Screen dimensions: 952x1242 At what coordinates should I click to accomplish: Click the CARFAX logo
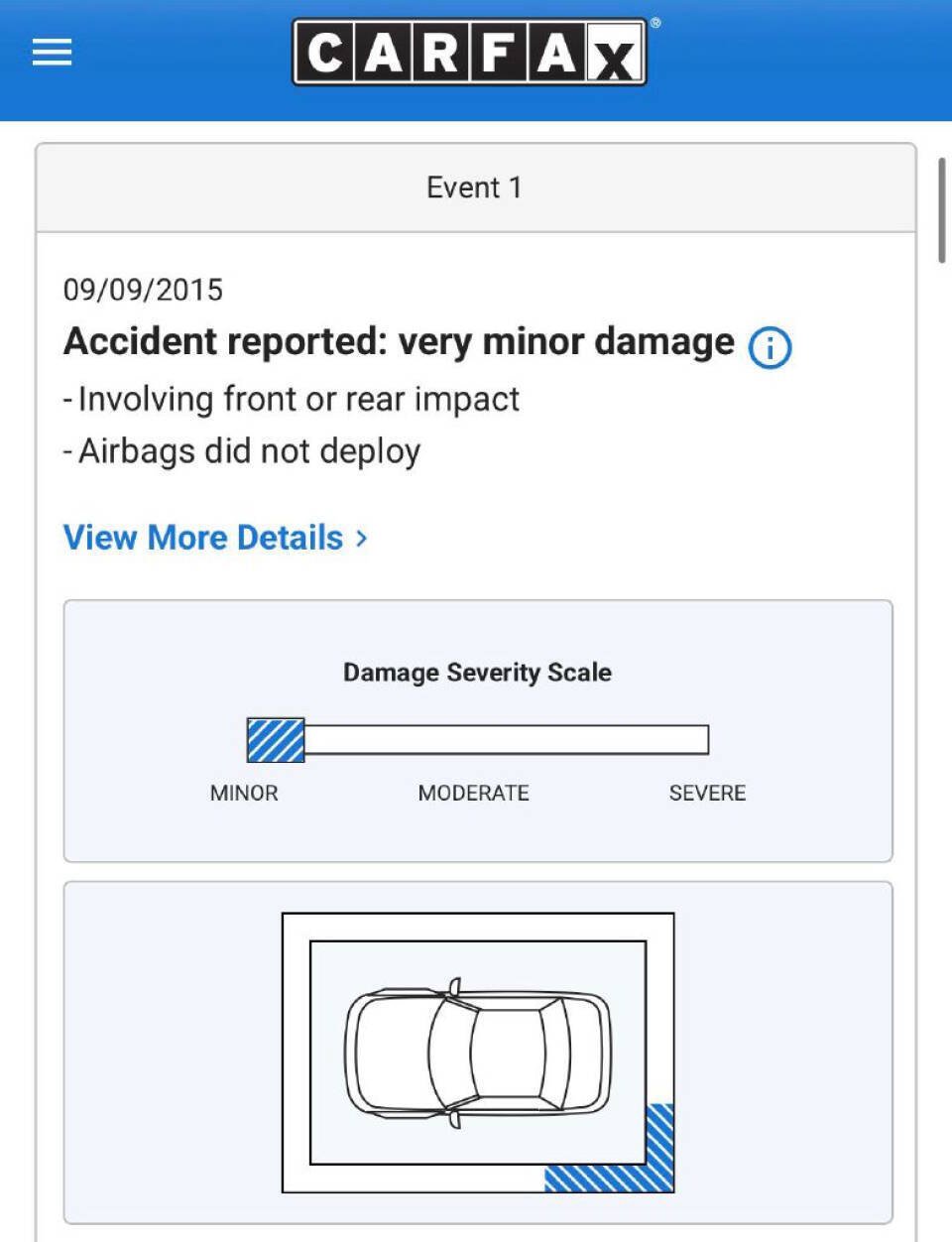[x=470, y=52]
